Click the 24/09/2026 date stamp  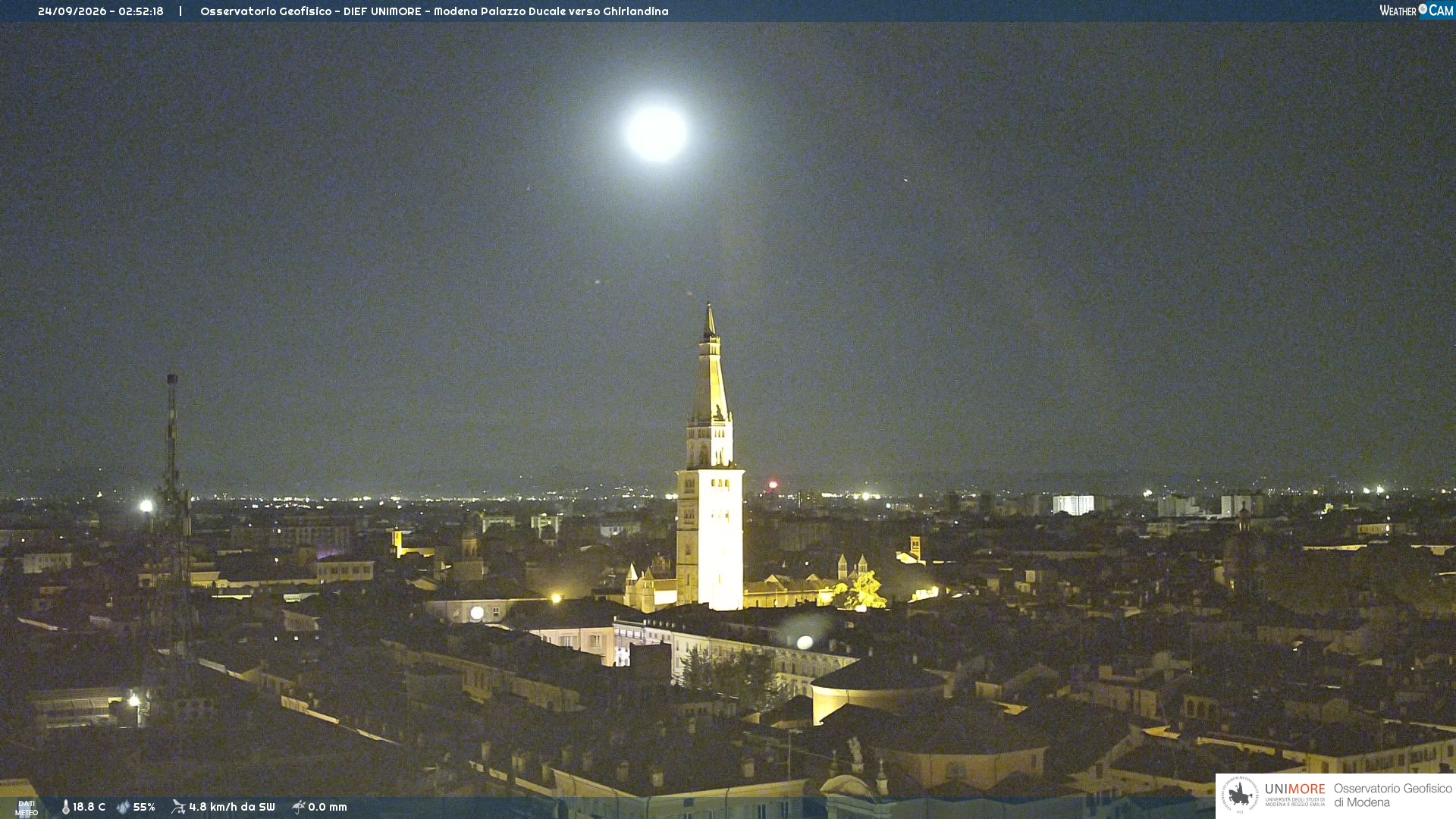tap(72, 11)
